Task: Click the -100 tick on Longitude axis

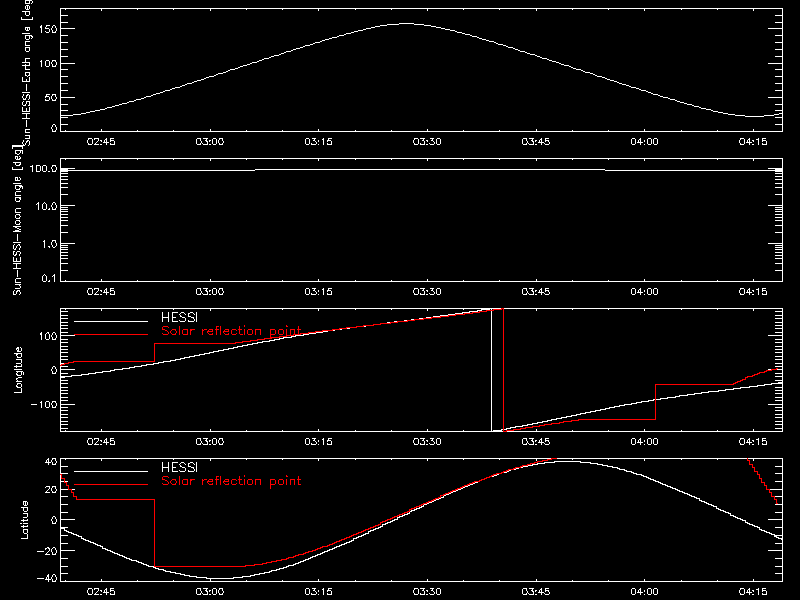Action: pos(43,404)
